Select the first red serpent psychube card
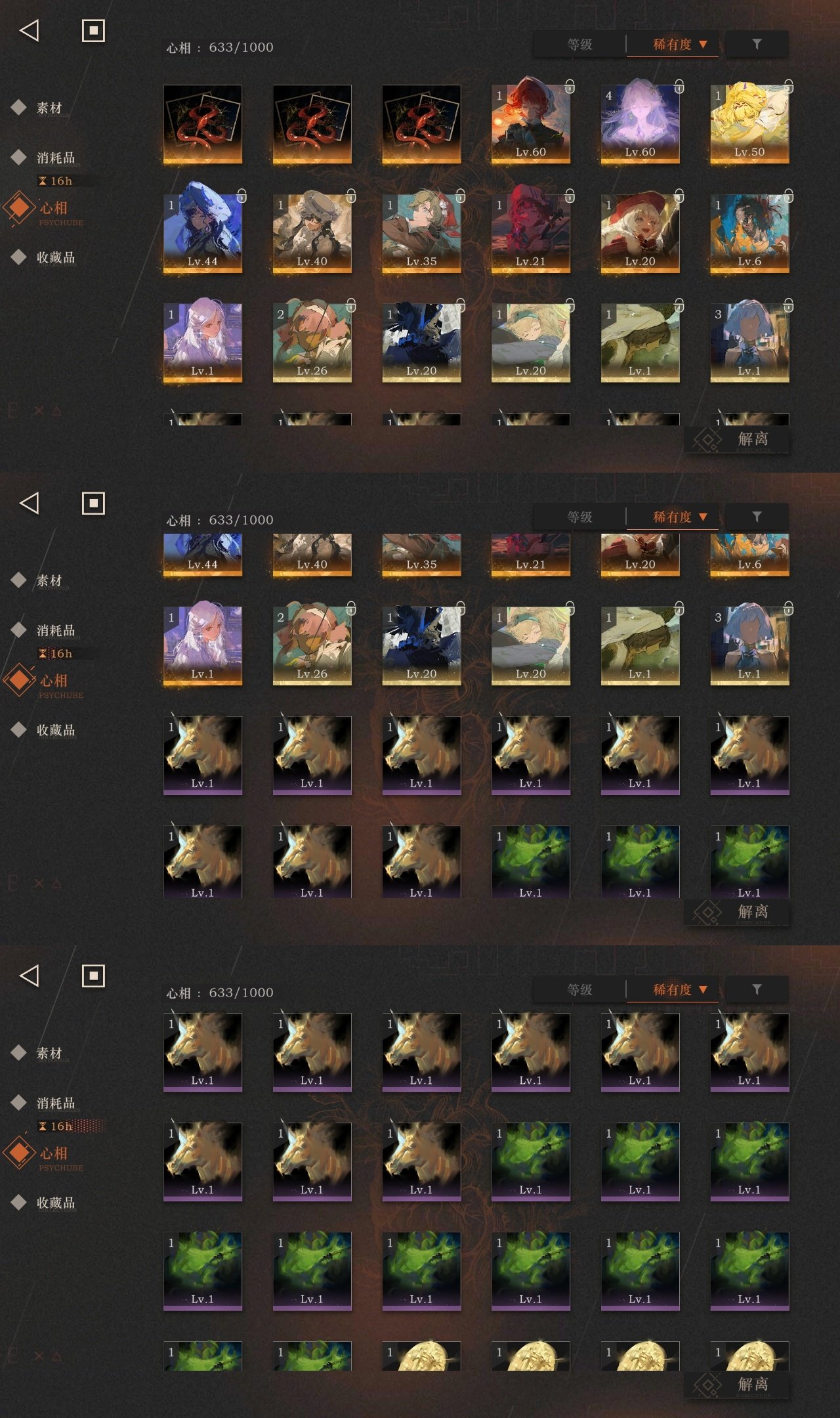The width and height of the screenshot is (840, 1418). (203, 124)
